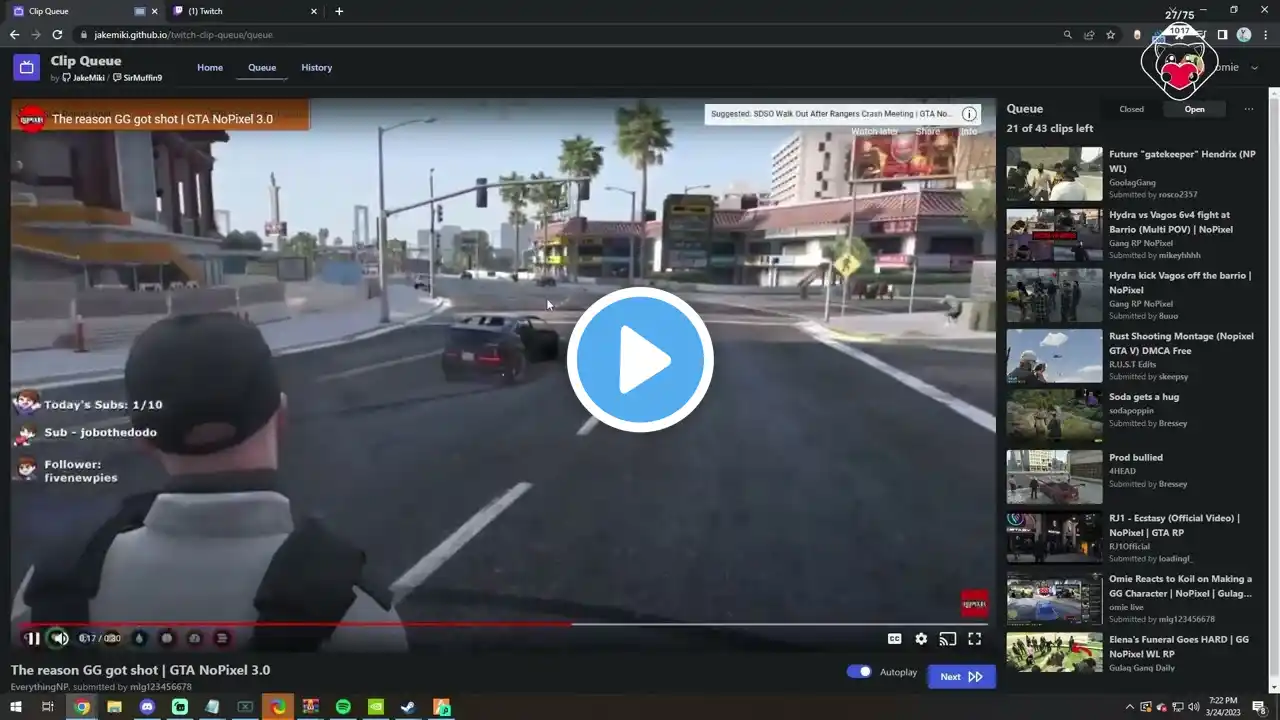The width and height of the screenshot is (1280, 720).
Task: Close the Twitch browser tab
Action: coord(314,11)
